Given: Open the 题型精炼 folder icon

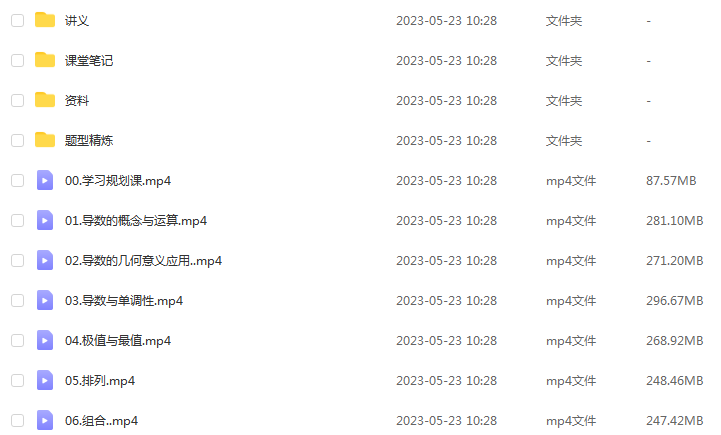Looking at the screenshot, I should click(45, 140).
